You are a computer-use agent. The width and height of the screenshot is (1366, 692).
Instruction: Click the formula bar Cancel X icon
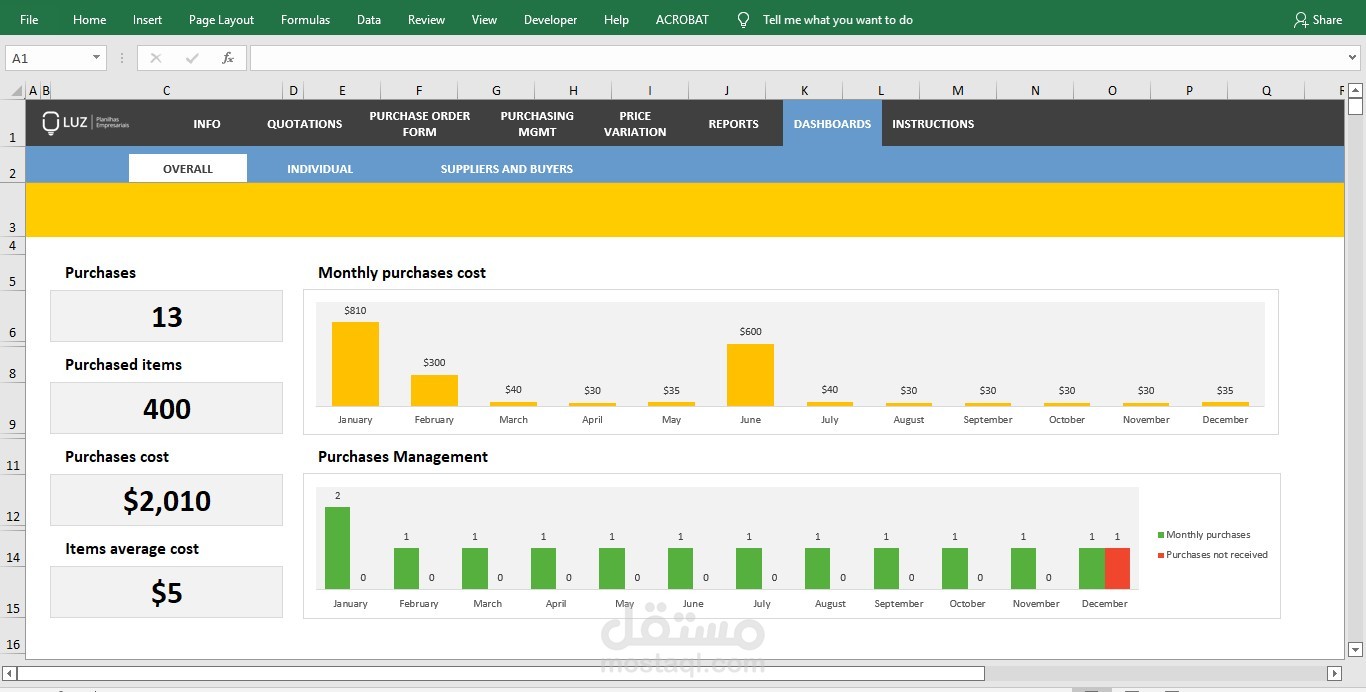156,58
